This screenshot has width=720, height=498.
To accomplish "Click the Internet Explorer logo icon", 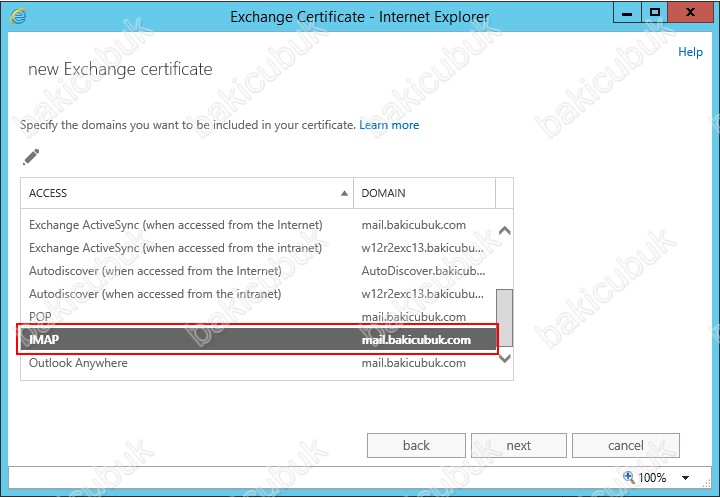I will (x=18, y=16).
